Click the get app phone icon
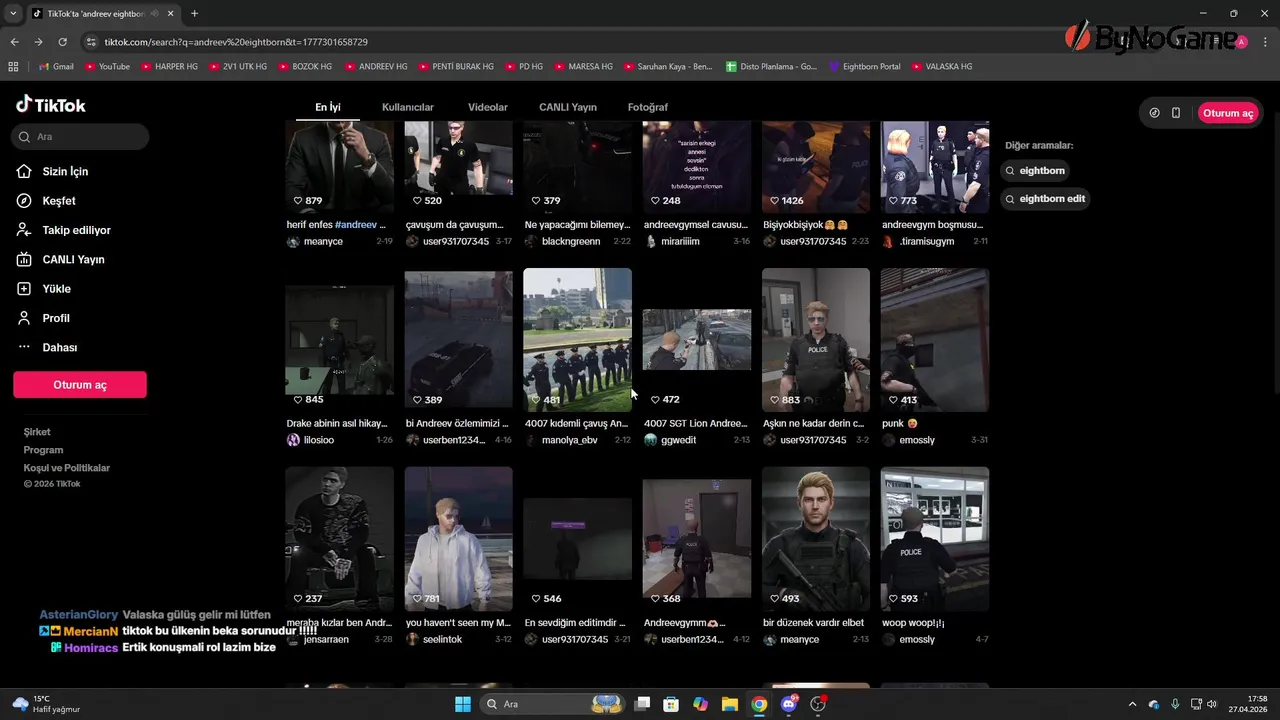 click(x=1176, y=113)
